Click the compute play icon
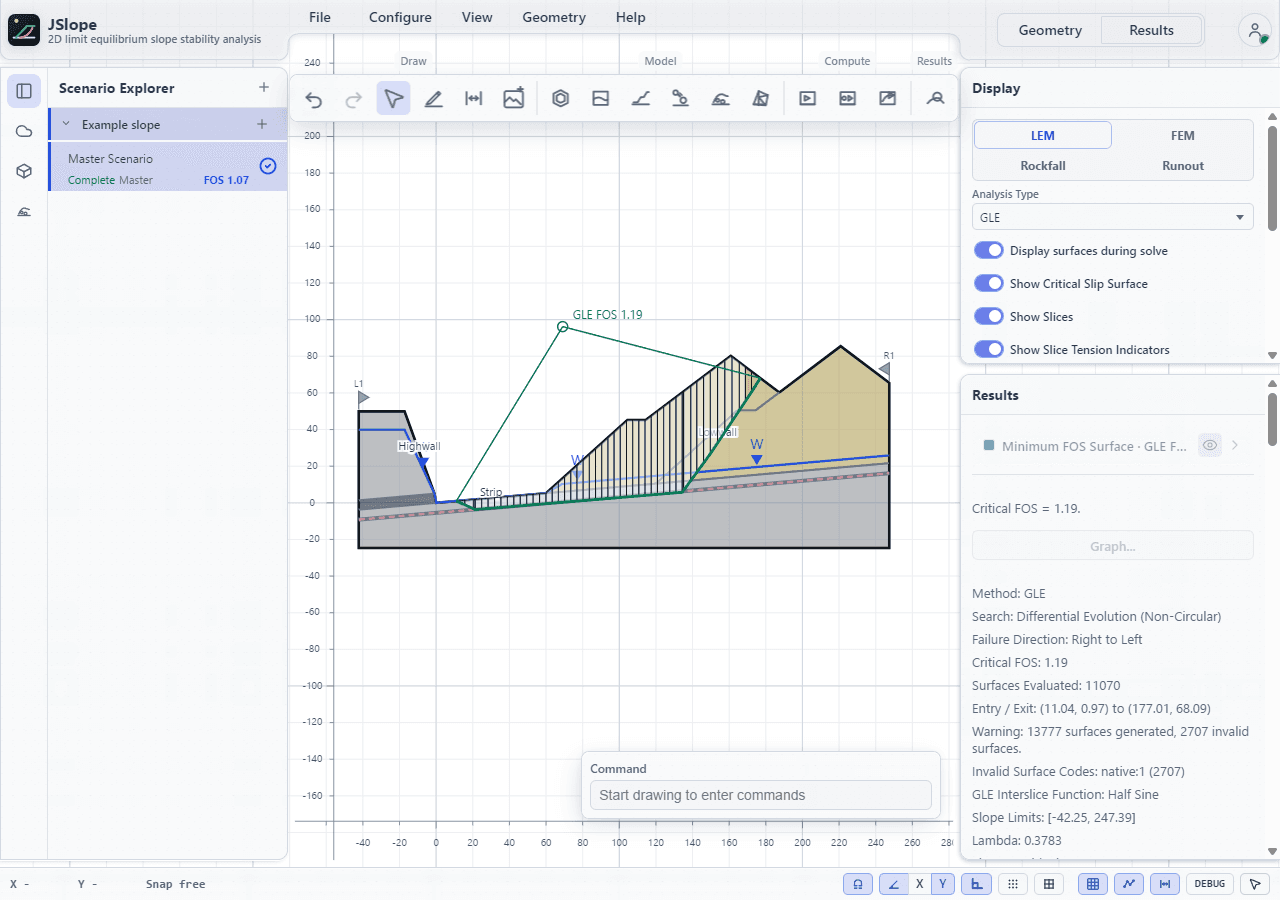Screen dimensions: 1280x900 (x=807, y=99)
